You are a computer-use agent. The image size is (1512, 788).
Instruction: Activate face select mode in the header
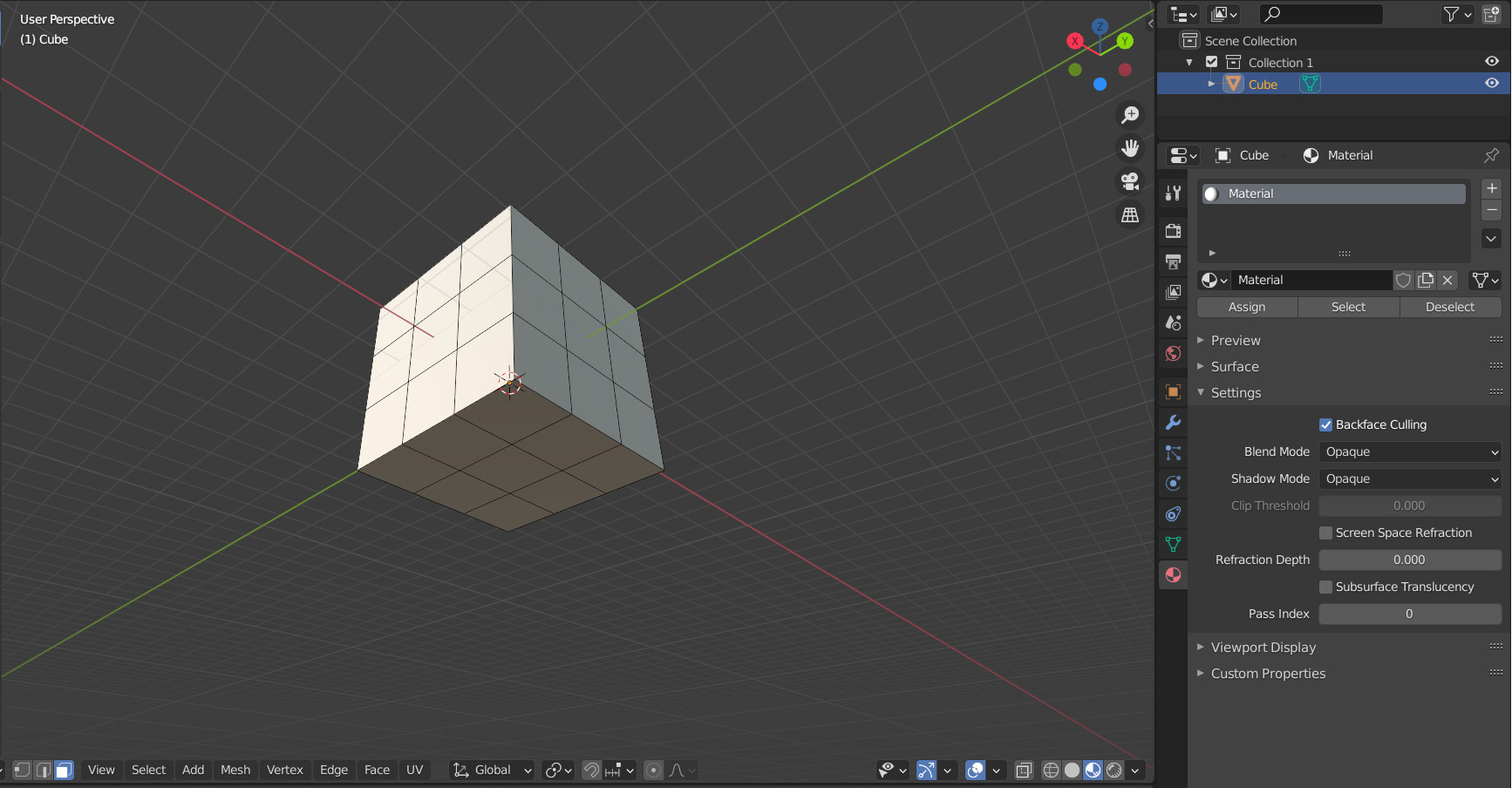(x=64, y=770)
